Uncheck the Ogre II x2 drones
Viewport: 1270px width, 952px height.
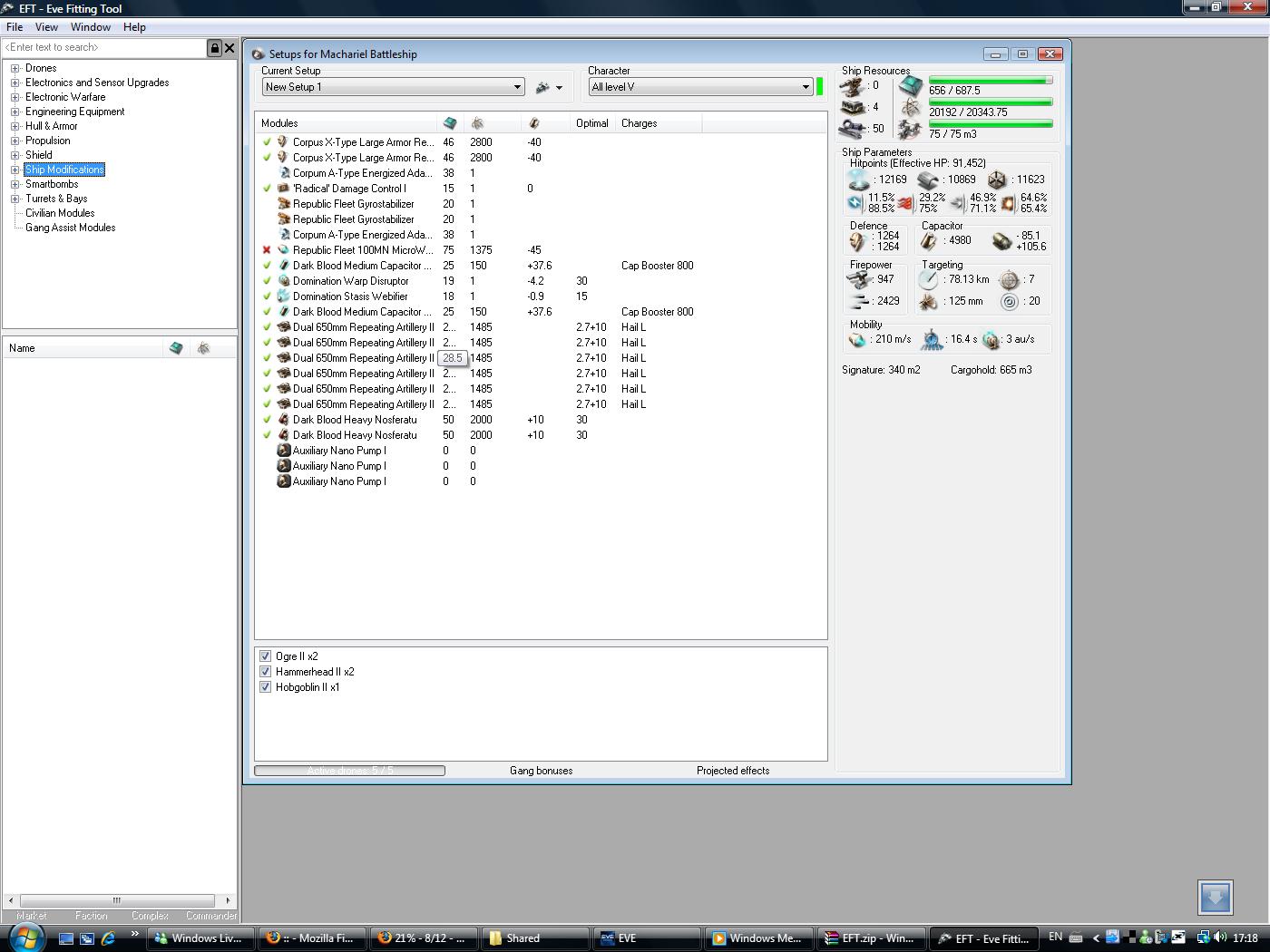266,656
